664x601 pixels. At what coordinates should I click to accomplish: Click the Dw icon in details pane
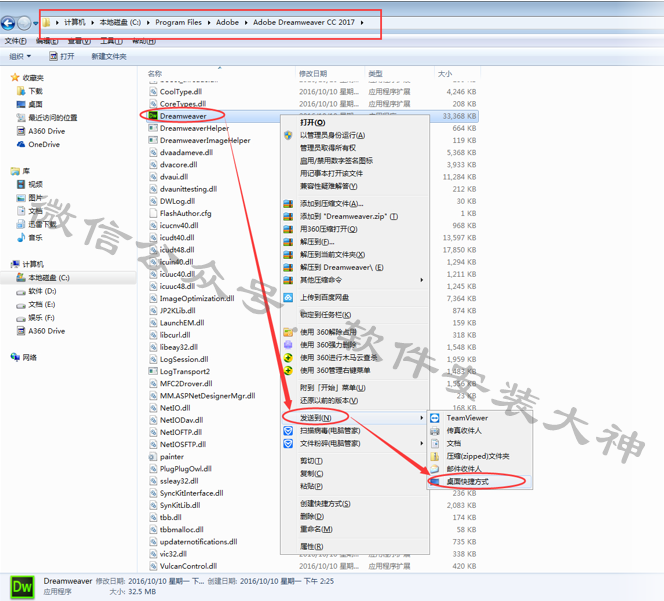click(x=22, y=587)
